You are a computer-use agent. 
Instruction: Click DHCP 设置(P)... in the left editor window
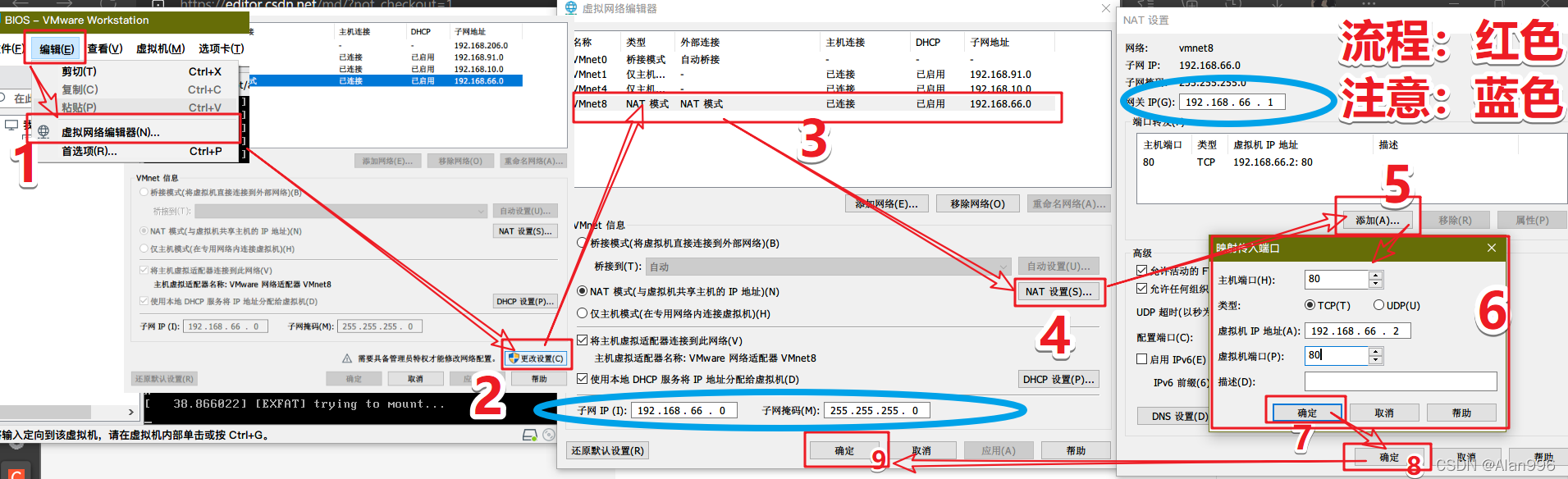click(x=525, y=301)
